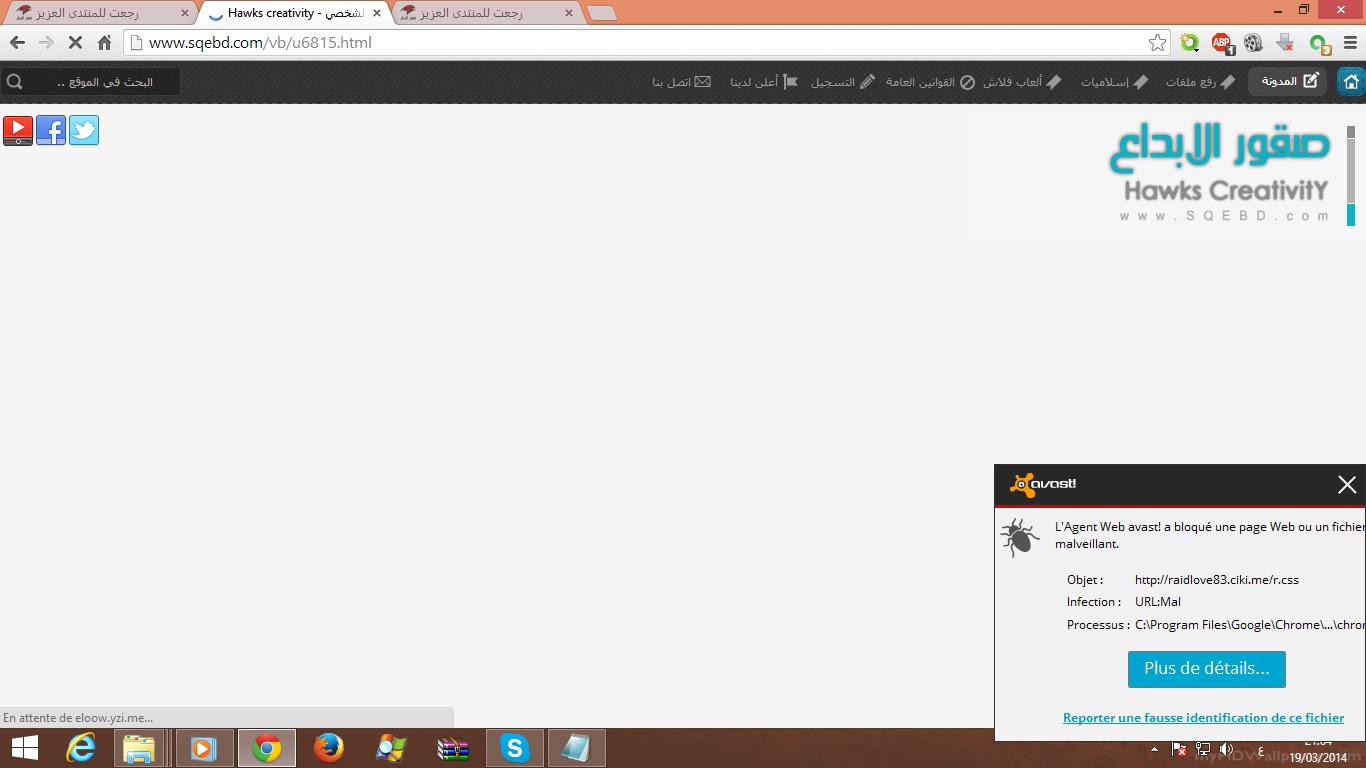This screenshot has height=768, width=1366.
Task: Click the Plus de détails button
Action: tap(1206, 669)
